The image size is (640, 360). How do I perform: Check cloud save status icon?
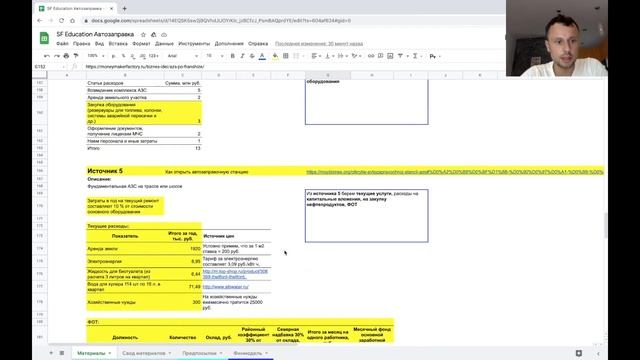pos(164,35)
